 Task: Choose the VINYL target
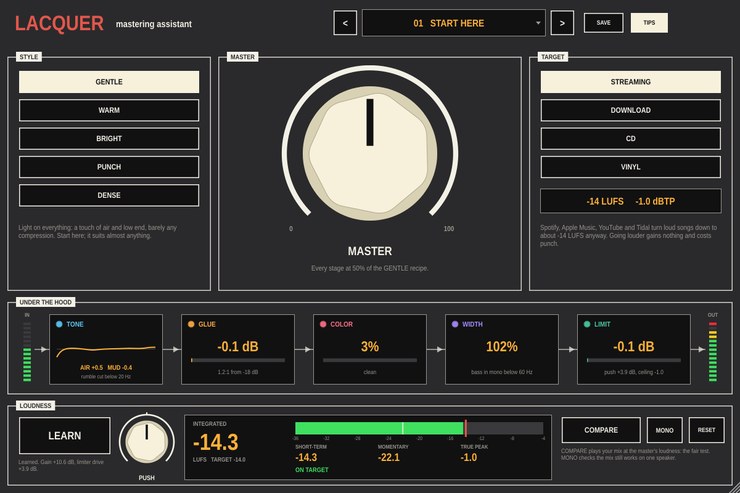[x=631, y=167]
